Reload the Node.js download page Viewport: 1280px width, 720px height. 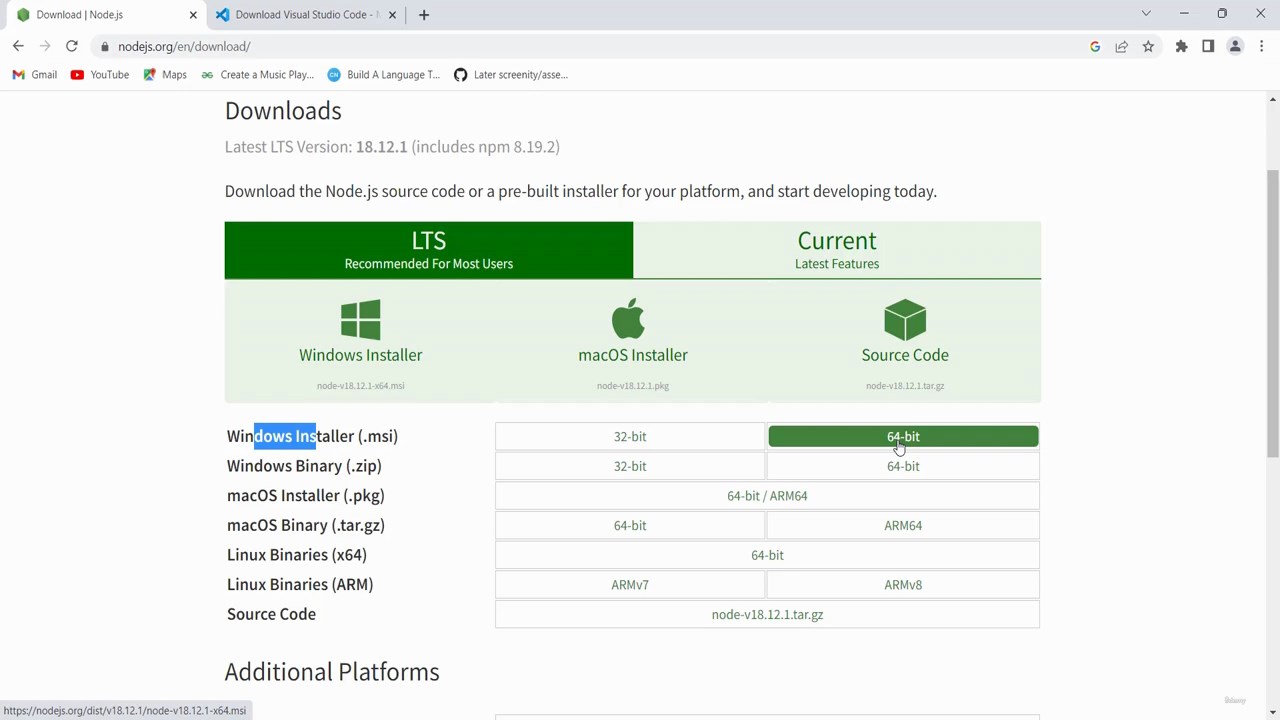72,46
